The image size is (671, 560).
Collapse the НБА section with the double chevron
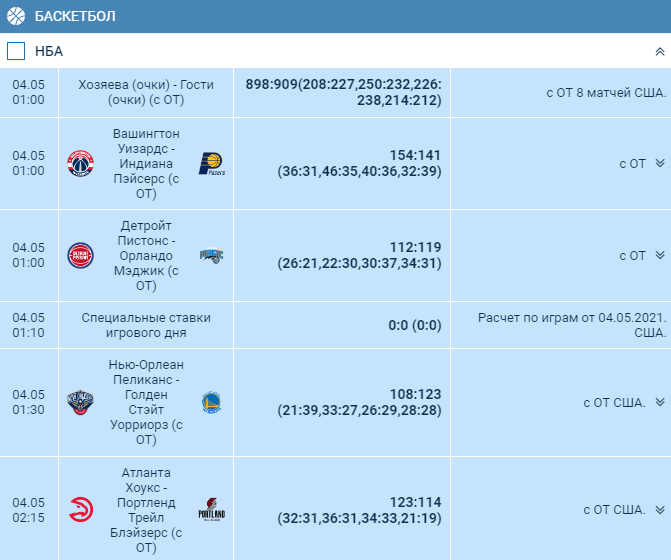point(660,52)
